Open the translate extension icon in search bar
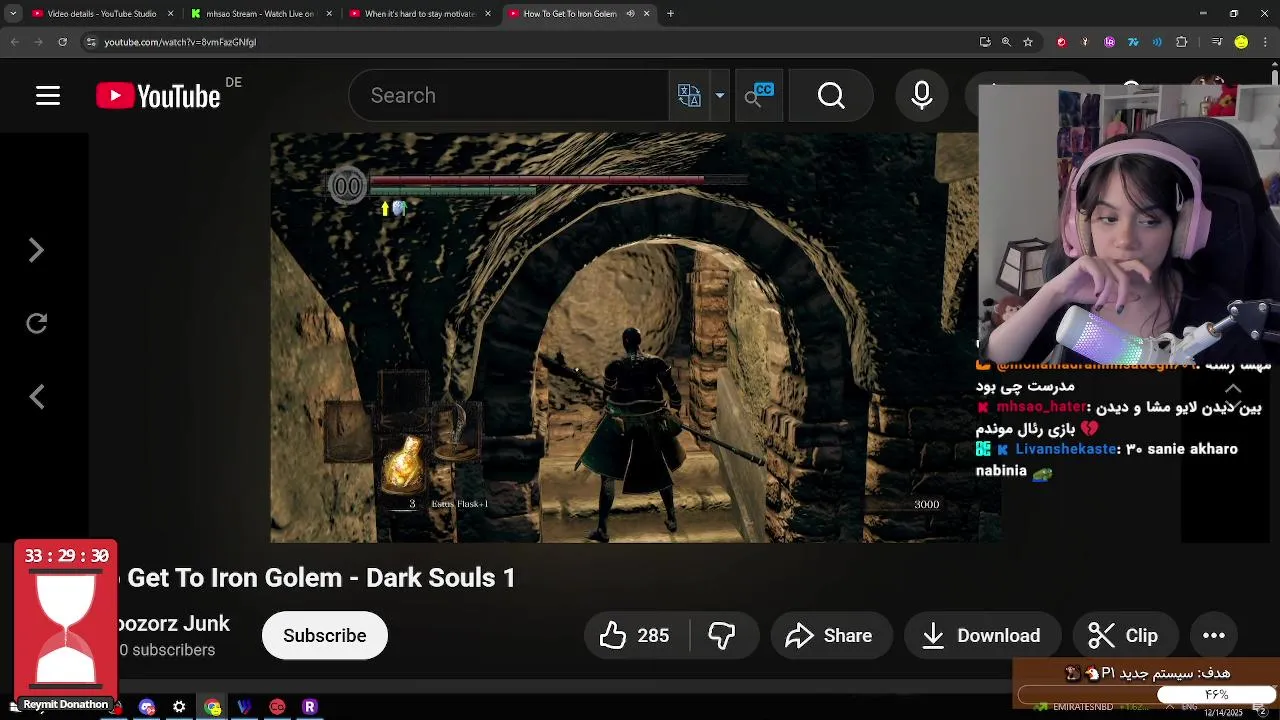Screen dimensions: 1280x720 pyautogui.click(x=689, y=96)
